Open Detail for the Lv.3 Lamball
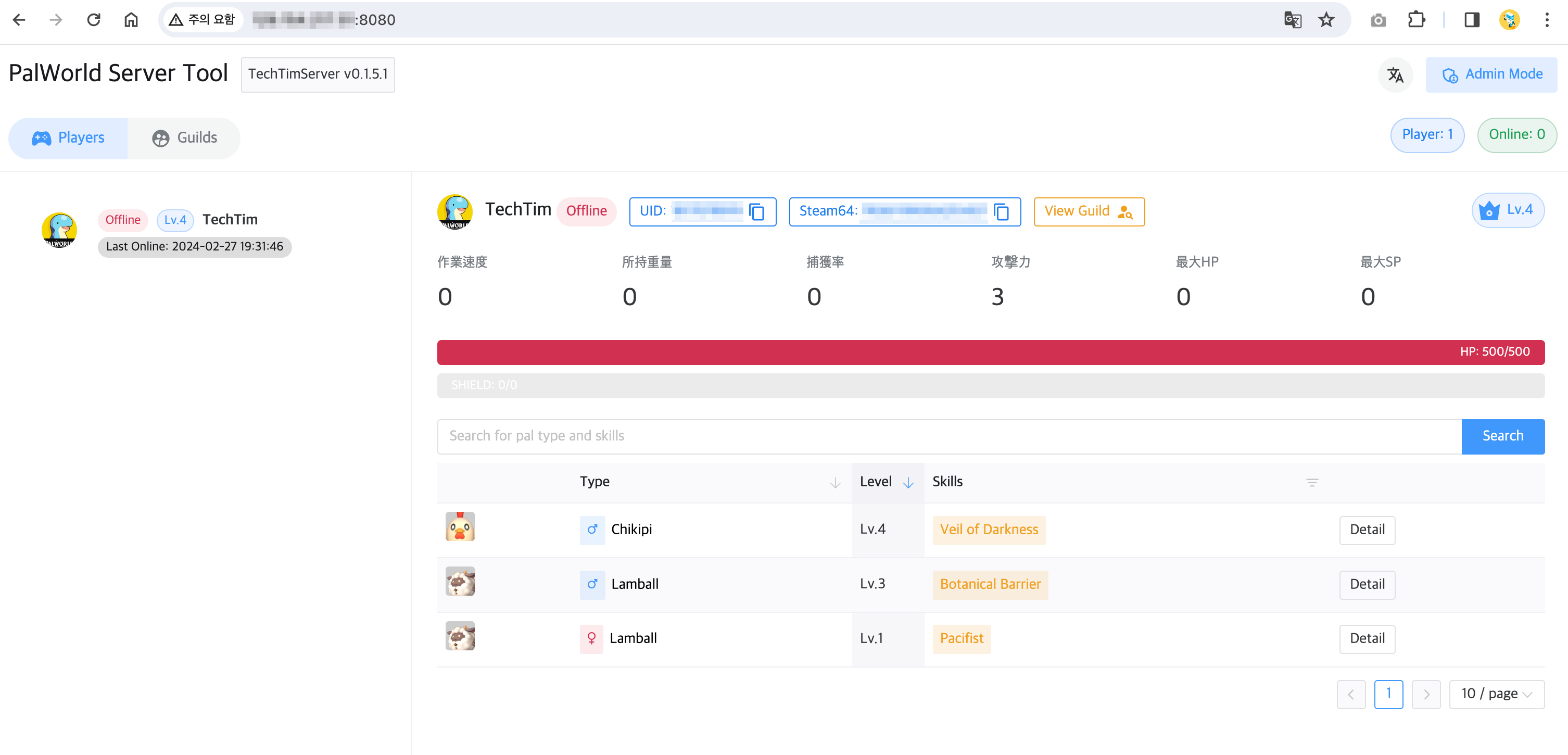Image resolution: width=1568 pixels, height=755 pixels. (1367, 584)
